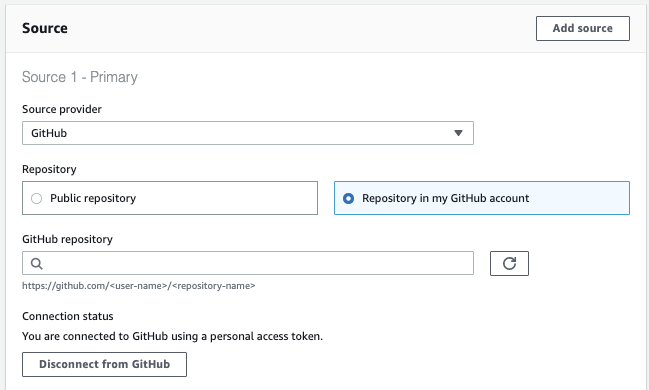Open the Source provider GitHub dropdown
The width and height of the screenshot is (649, 390).
248,133
